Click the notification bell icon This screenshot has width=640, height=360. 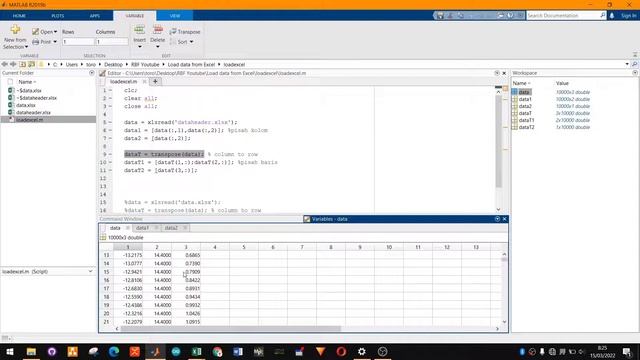612,16
